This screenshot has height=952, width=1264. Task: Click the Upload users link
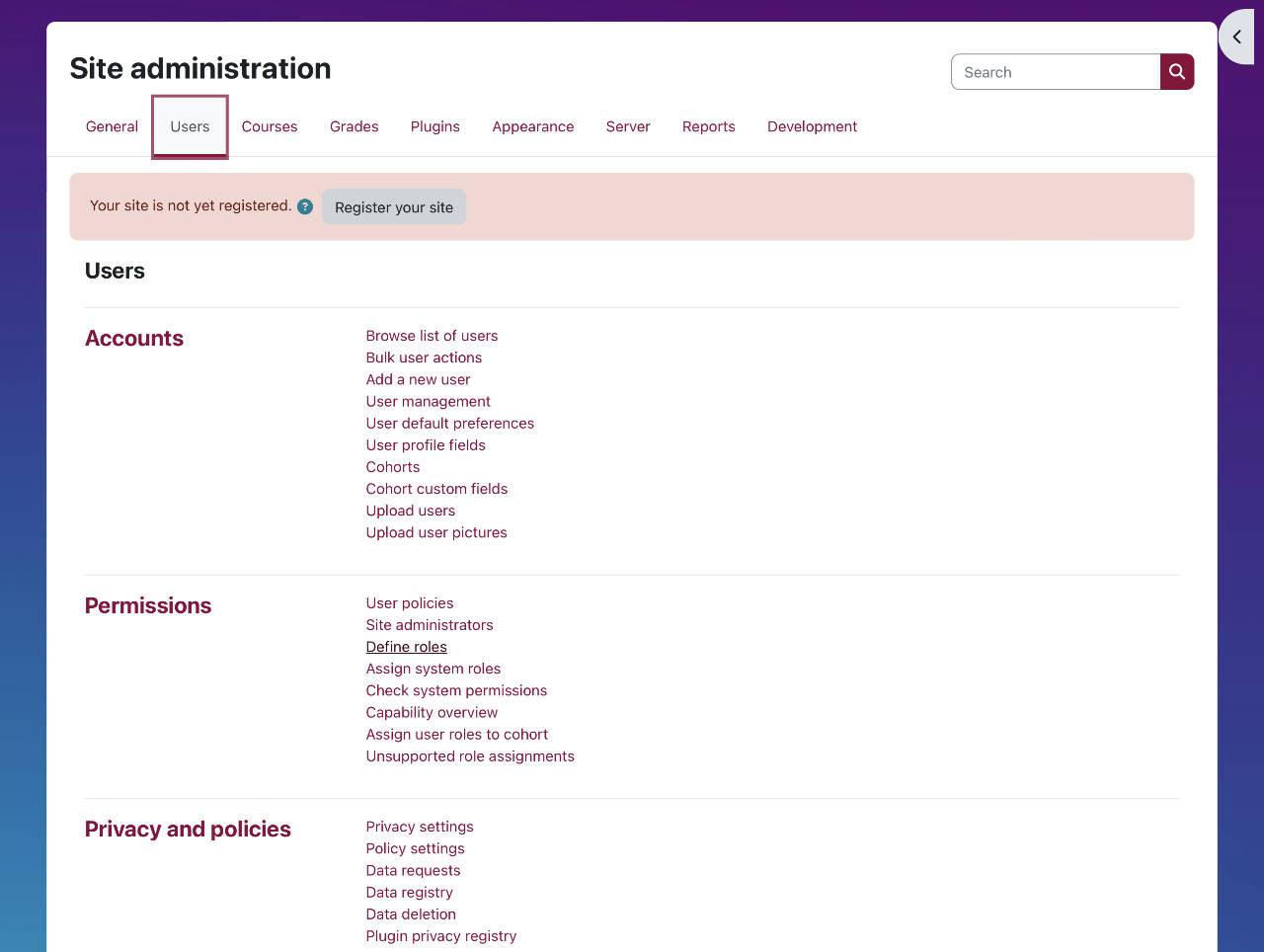pos(411,511)
